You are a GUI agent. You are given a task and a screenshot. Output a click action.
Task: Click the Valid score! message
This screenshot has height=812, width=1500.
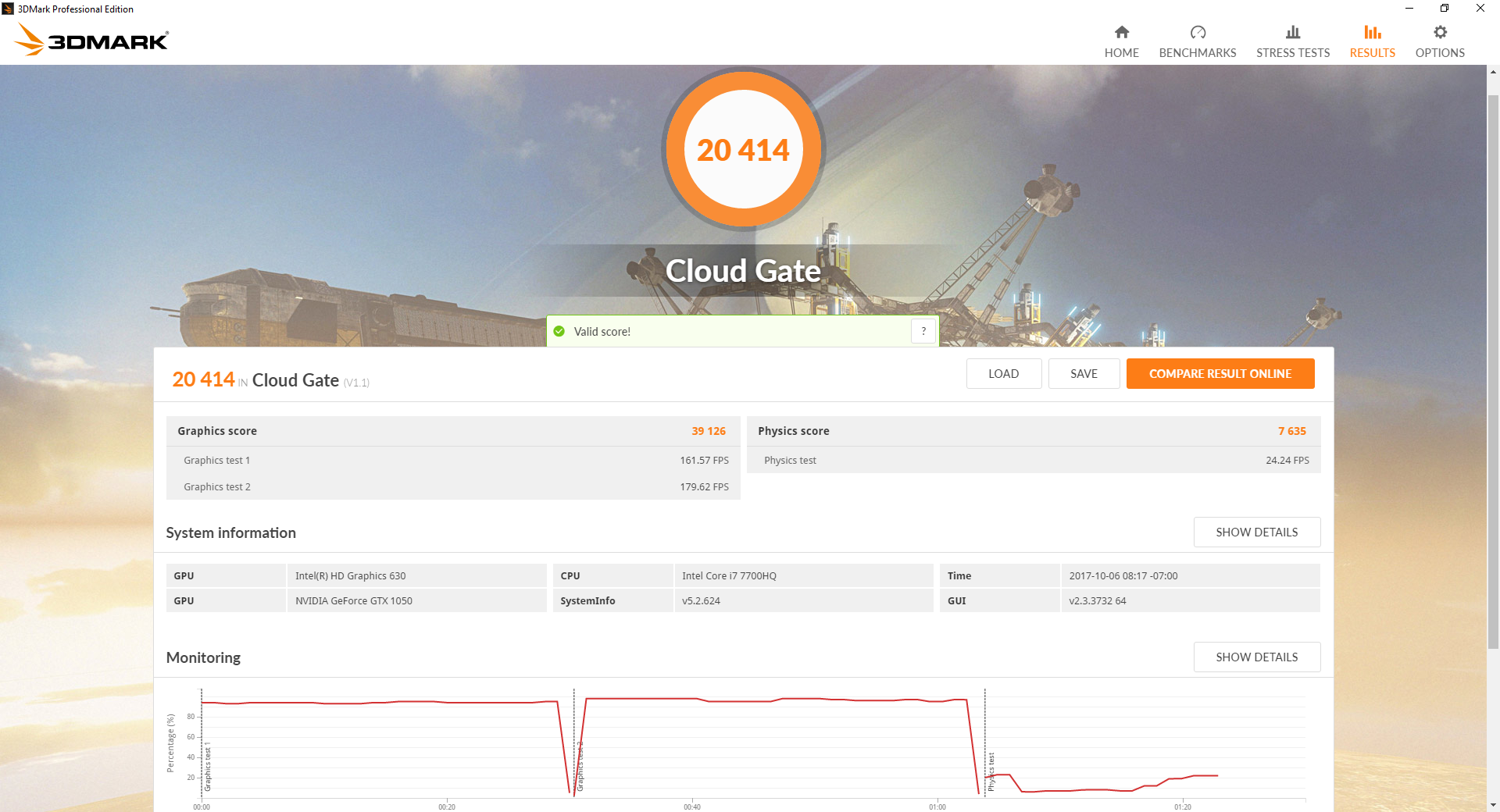point(602,332)
